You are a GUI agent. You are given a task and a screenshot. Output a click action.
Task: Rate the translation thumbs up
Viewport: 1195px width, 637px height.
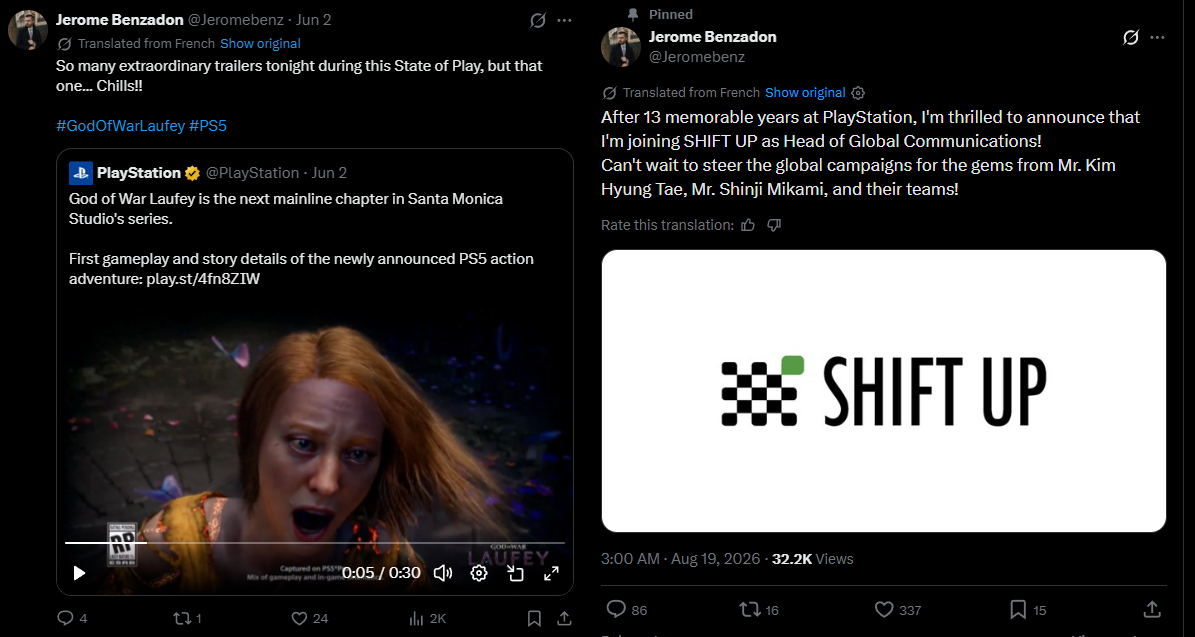click(x=748, y=225)
